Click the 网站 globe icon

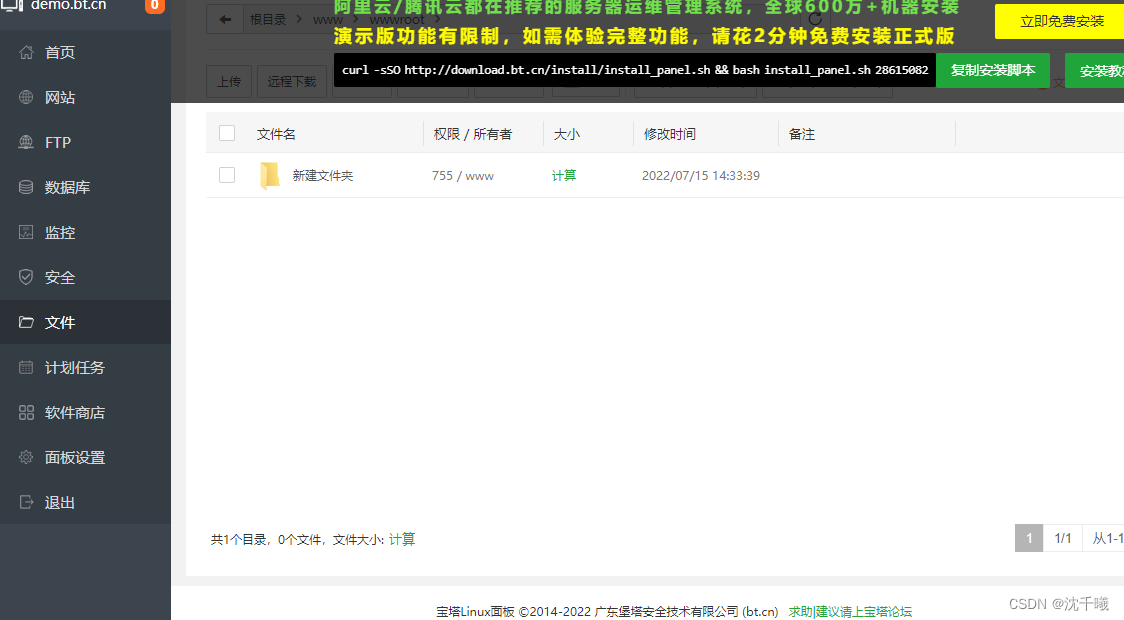[26, 97]
